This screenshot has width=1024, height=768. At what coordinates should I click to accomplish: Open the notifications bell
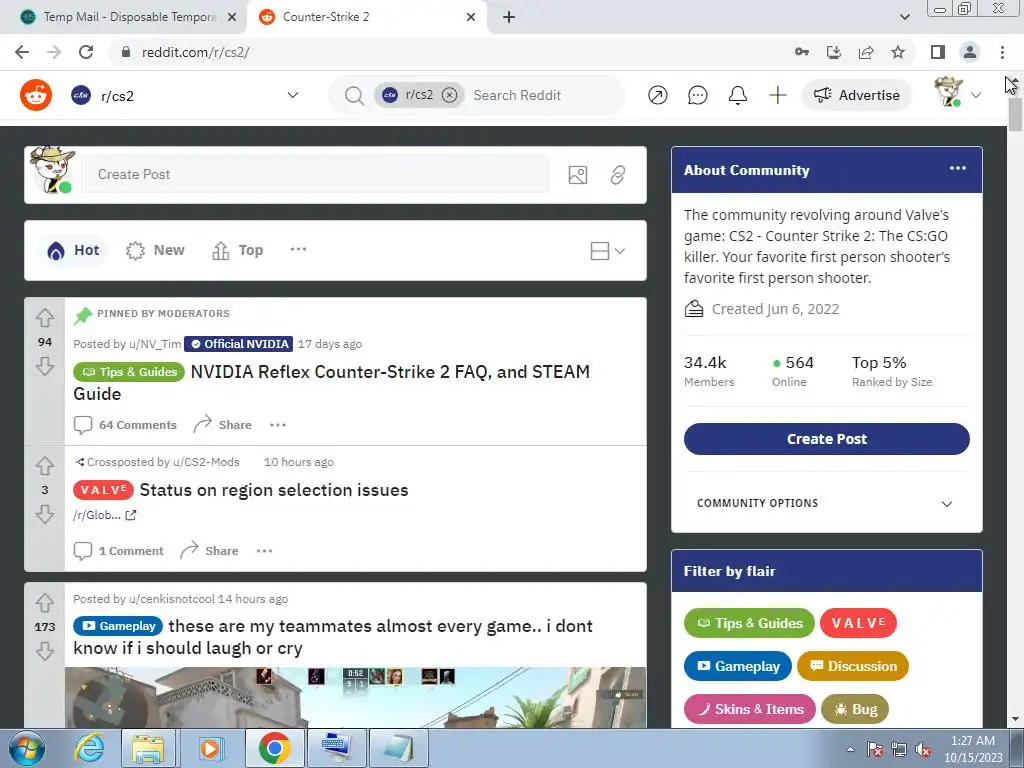click(737, 95)
